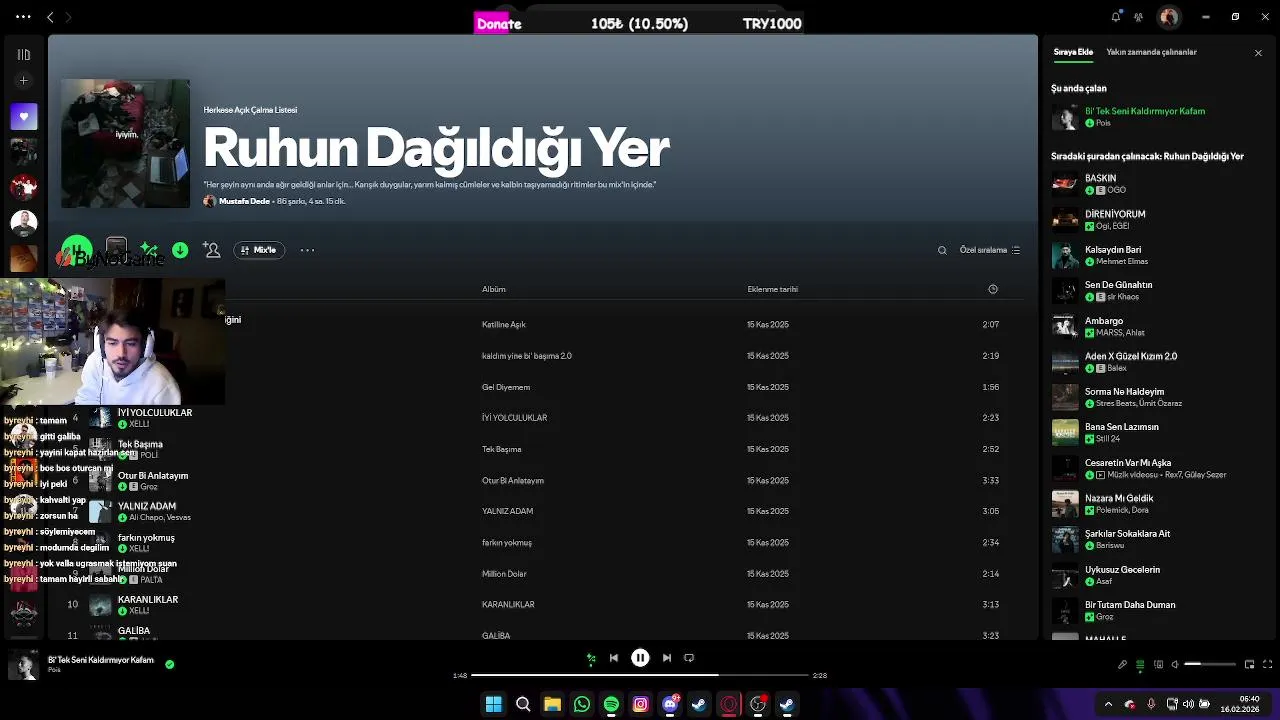Expand the system tray hidden icons

click(1107, 704)
